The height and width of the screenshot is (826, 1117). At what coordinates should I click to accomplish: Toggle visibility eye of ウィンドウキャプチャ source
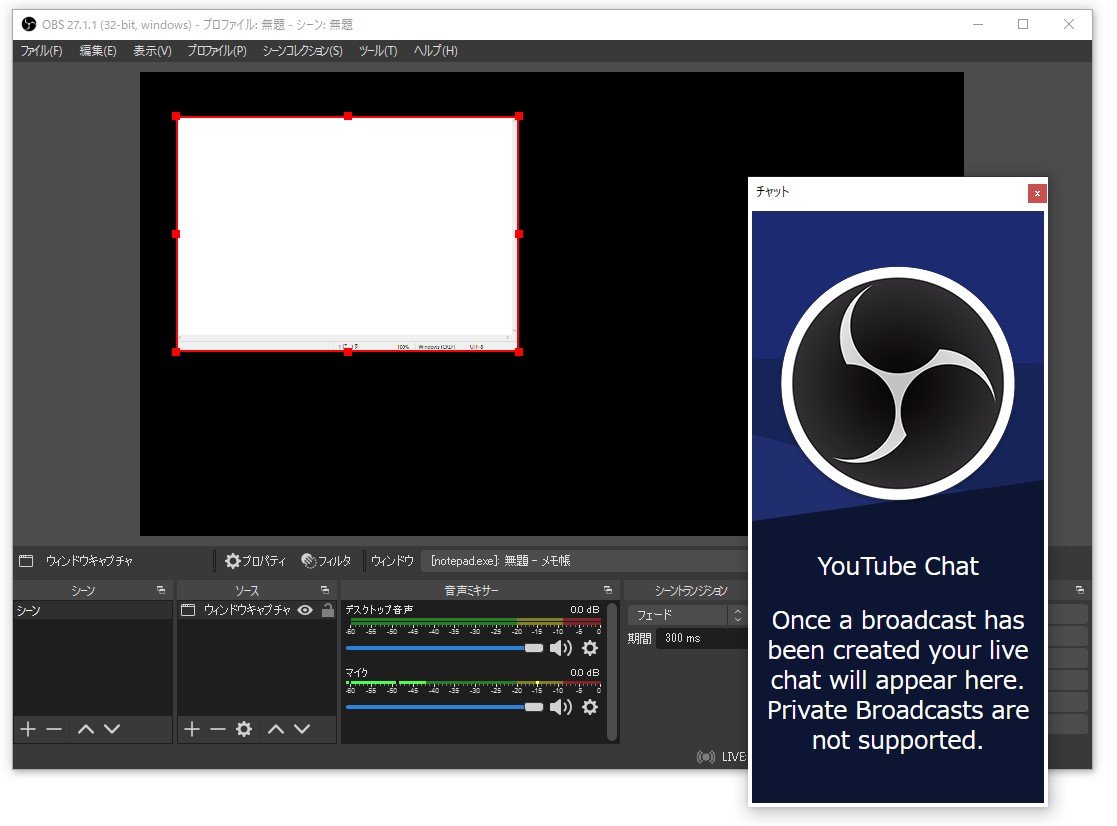pos(305,610)
